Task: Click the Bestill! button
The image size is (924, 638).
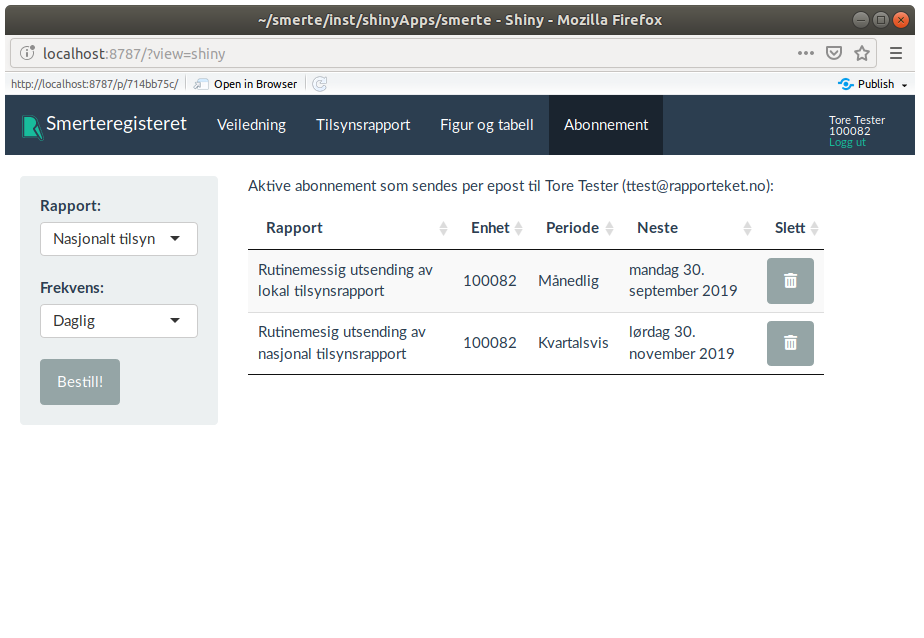Action: (80, 382)
